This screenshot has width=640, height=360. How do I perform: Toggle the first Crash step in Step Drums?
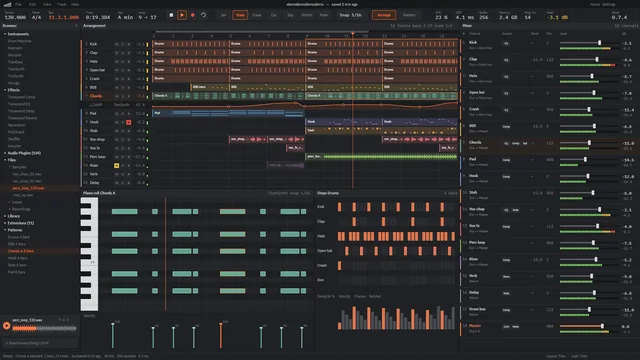pyautogui.click(x=340, y=265)
